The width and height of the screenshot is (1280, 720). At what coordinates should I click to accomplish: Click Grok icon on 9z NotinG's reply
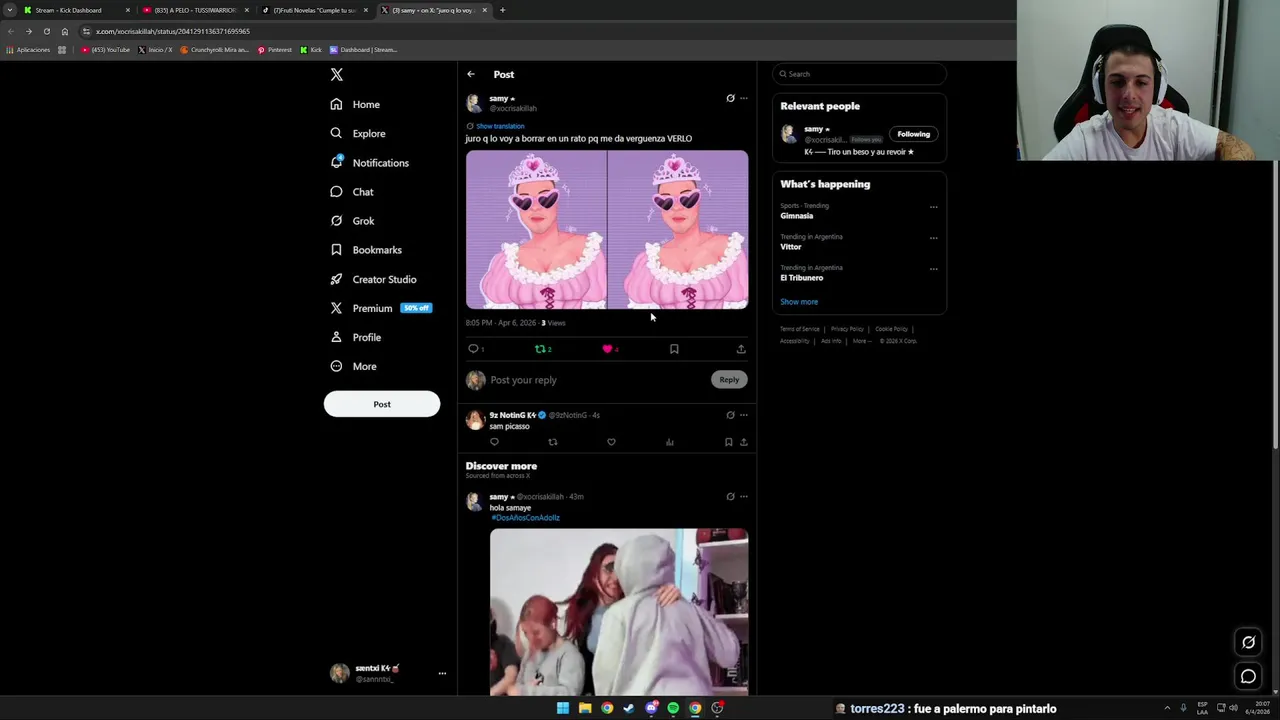pos(730,415)
